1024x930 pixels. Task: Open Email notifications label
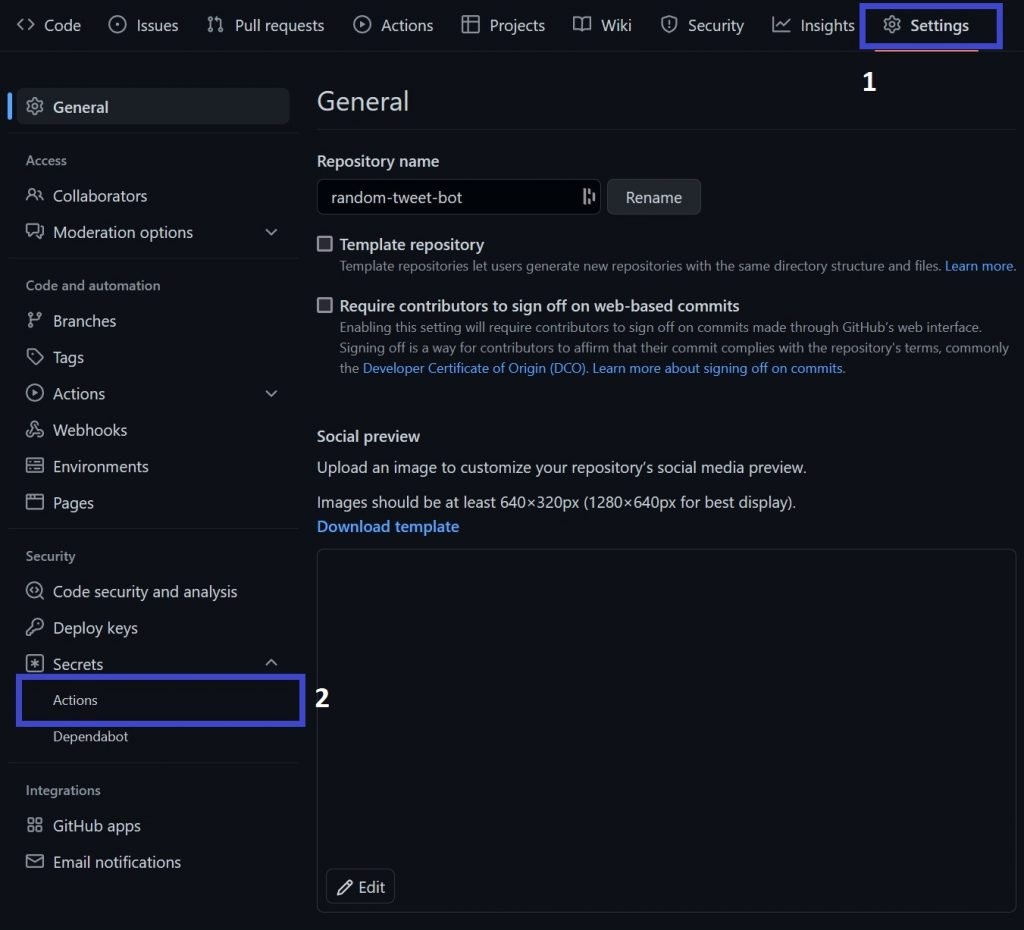pos(117,862)
